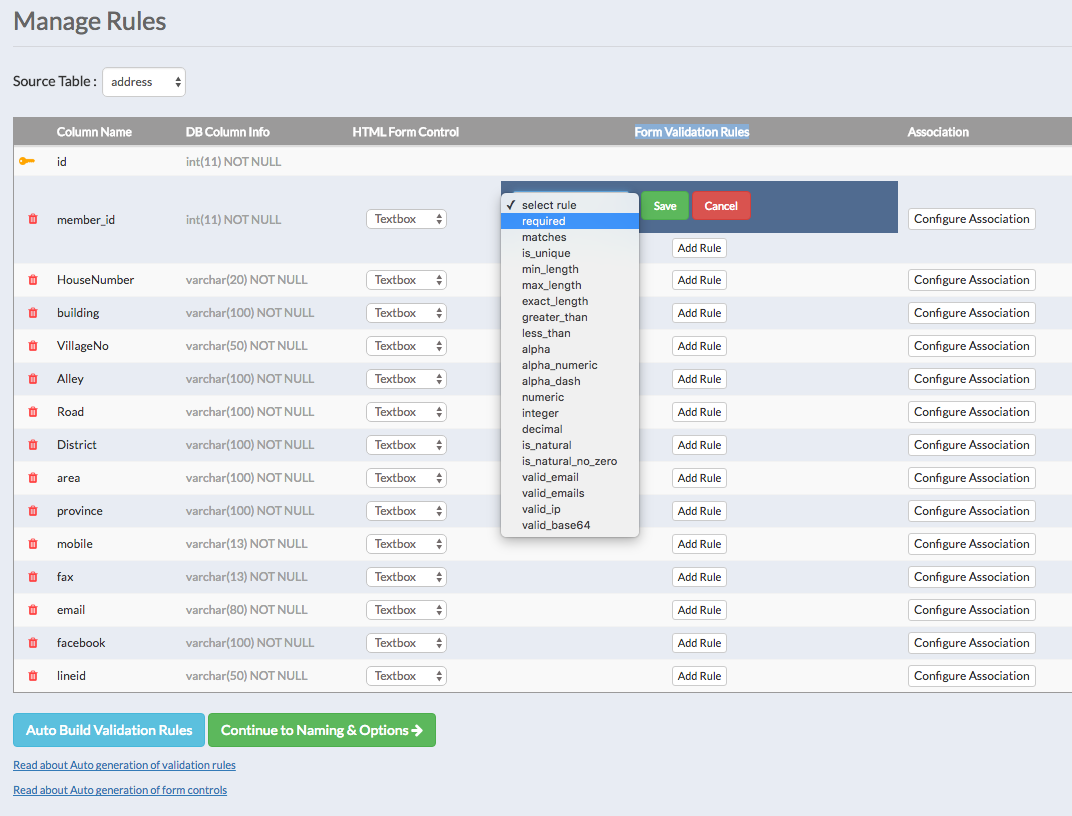
Task: Click the trash icon for lineid
Action: [x=33, y=676]
